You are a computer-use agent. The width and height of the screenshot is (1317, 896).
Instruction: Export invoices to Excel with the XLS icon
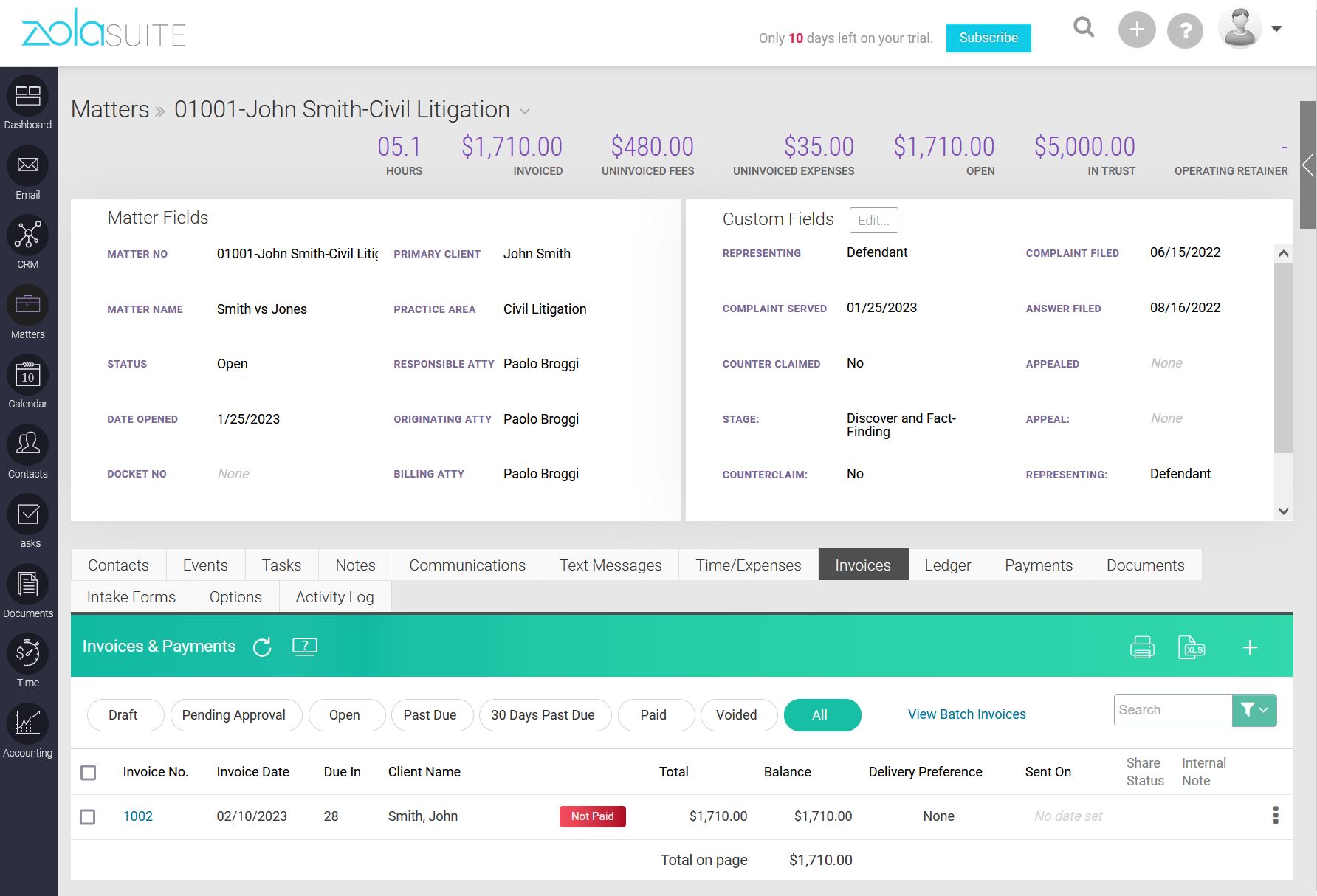pos(1192,647)
